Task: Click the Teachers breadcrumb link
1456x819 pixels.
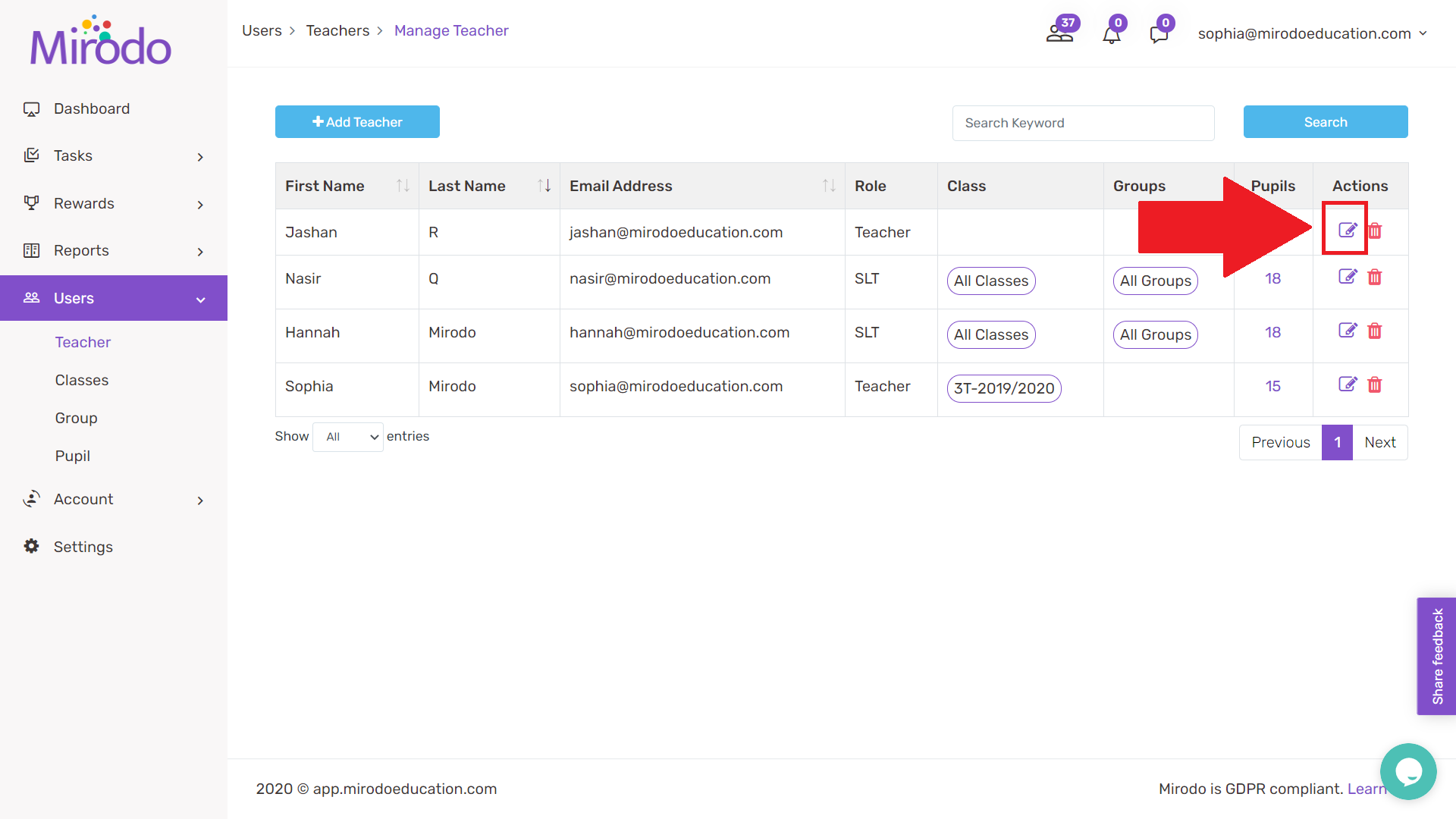Action: pyautogui.click(x=337, y=30)
